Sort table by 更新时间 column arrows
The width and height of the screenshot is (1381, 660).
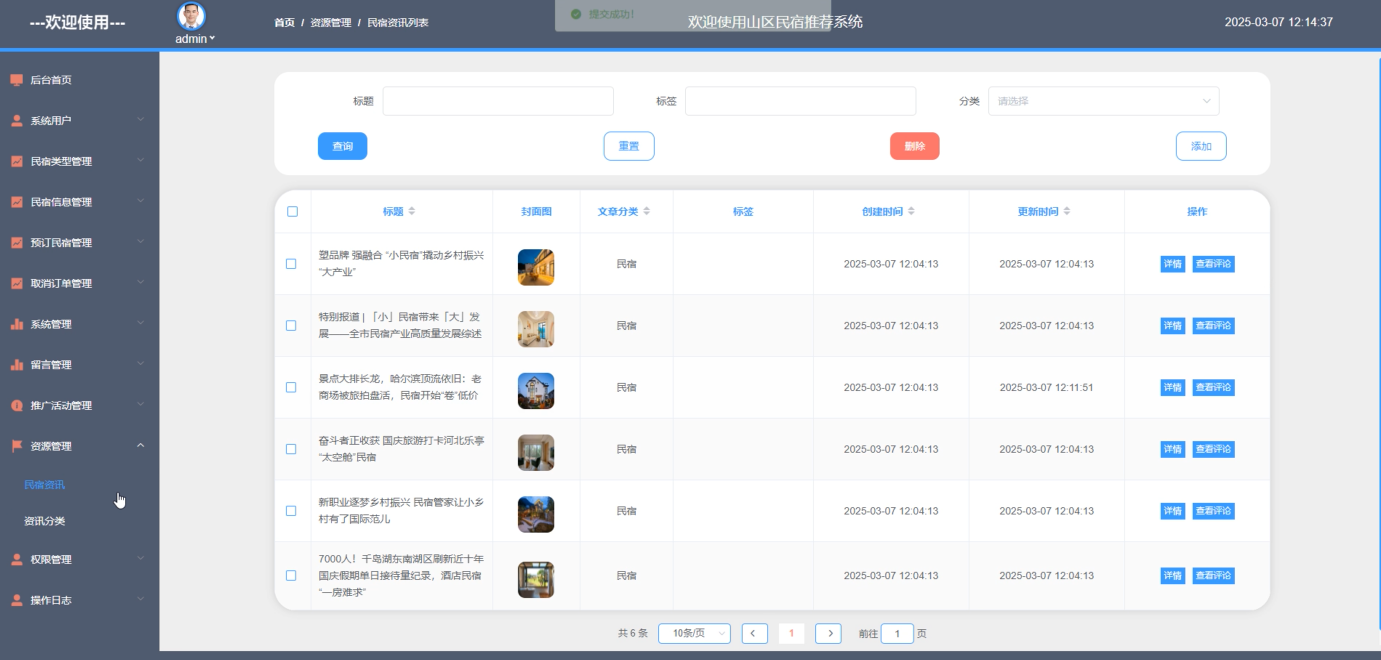[x=1067, y=212]
